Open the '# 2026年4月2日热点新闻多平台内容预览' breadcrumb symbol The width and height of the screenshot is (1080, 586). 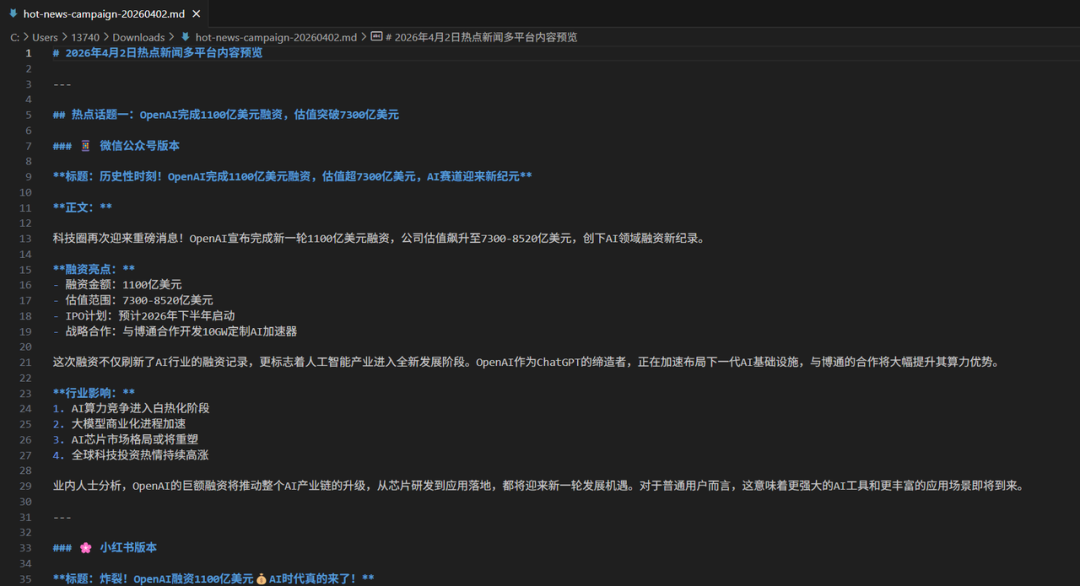point(481,37)
